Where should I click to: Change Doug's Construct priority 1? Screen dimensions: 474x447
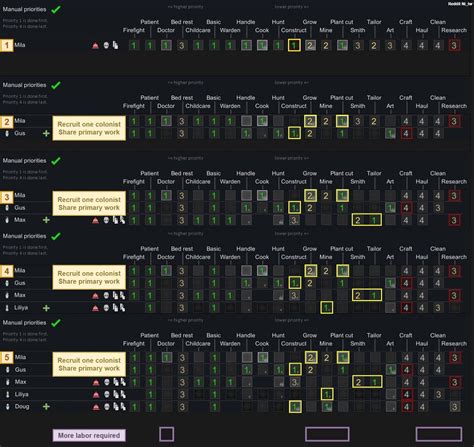(295, 407)
